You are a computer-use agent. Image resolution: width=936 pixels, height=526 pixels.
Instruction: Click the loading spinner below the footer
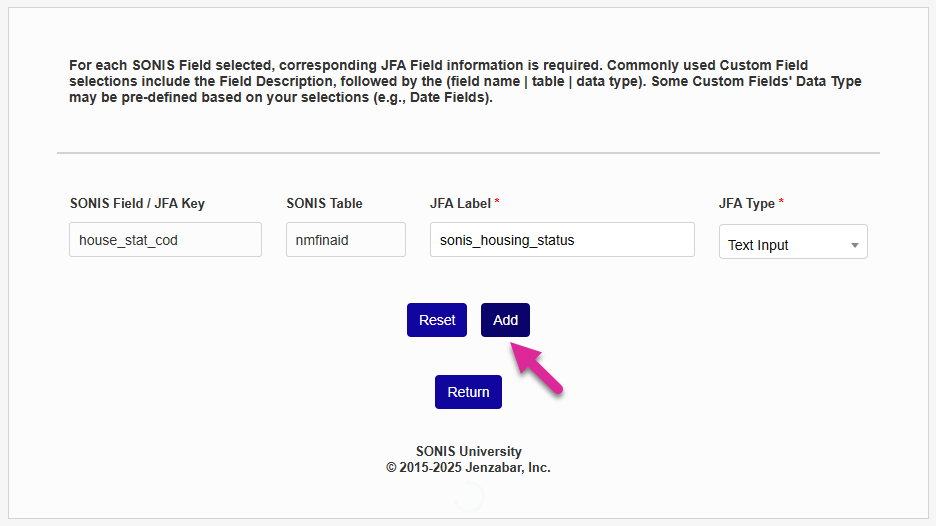469,496
